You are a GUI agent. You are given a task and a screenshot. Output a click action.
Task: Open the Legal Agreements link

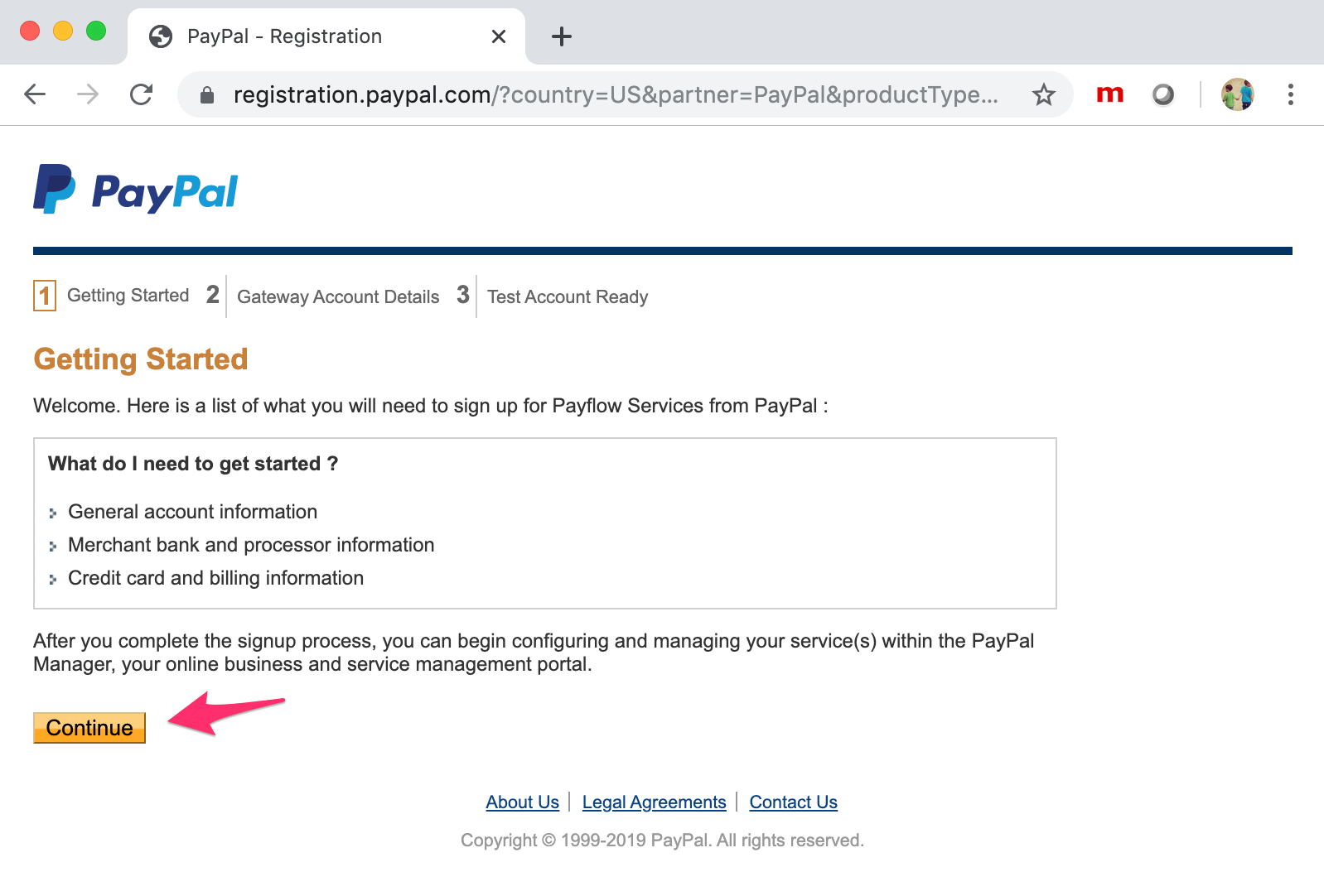click(x=654, y=802)
